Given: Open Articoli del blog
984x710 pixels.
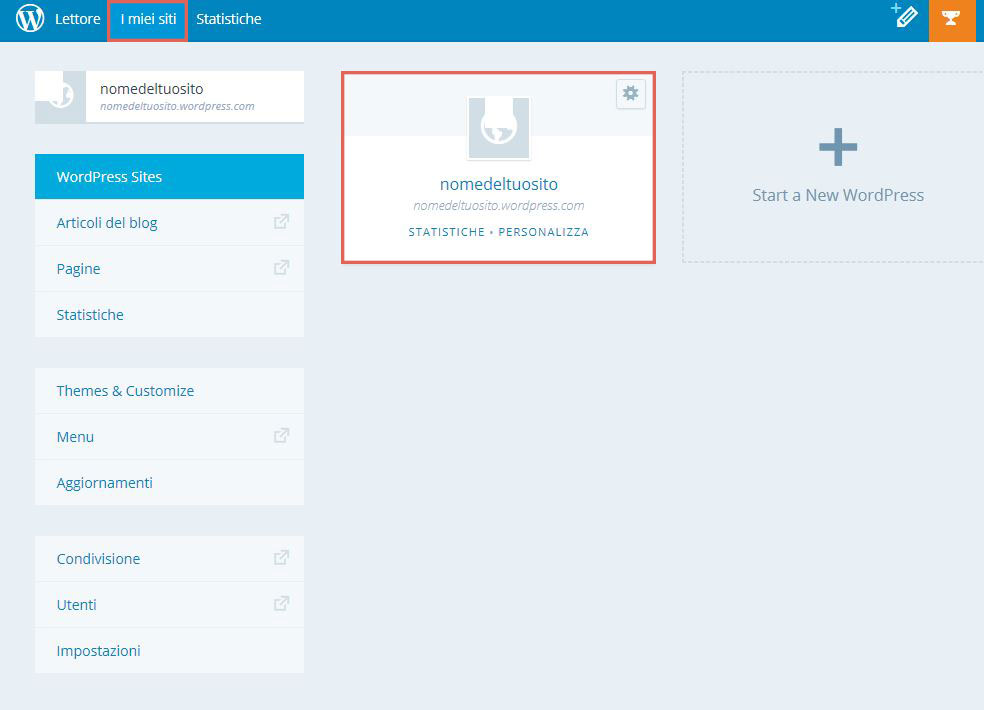Looking at the screenshot, I should pos(169,222).
